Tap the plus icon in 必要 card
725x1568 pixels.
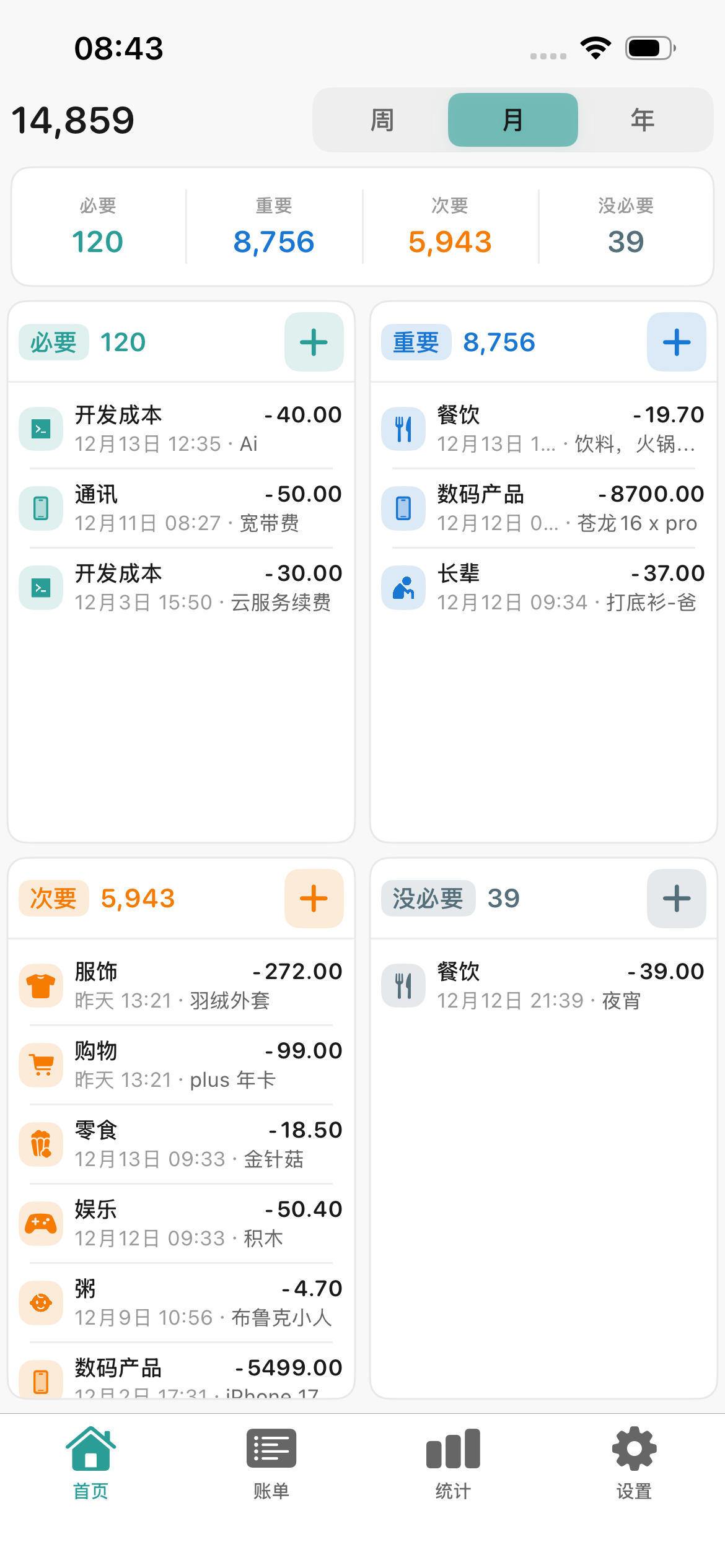[314, 342]
